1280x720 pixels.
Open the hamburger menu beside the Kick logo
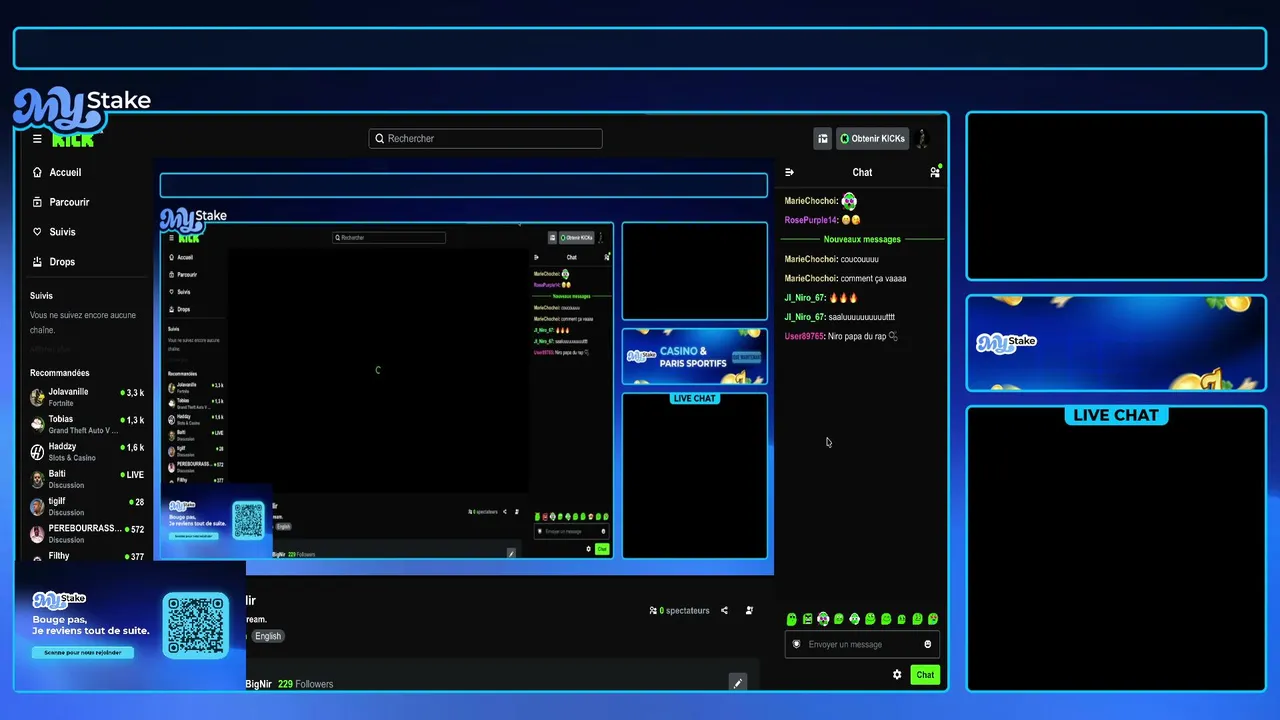pos(37,139)
